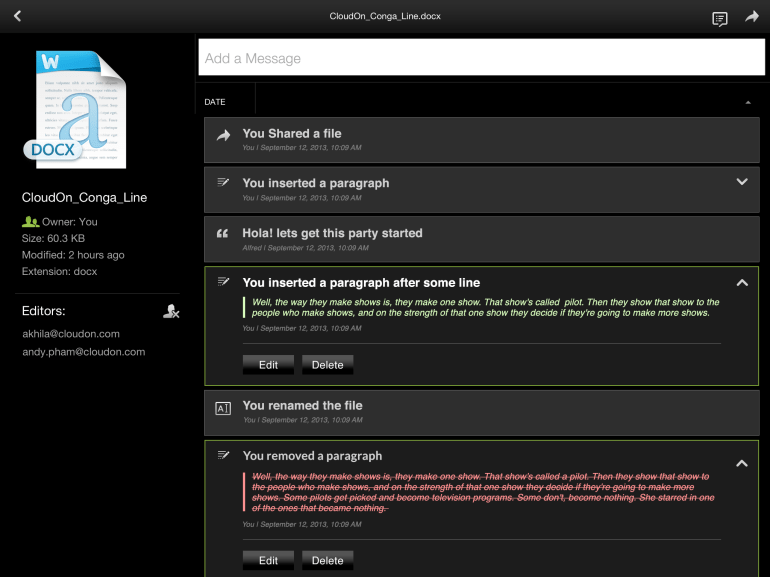The image size is (770, 577).
Task: Click edit icon in 'You removed a paragraph' row
Action: click(223, 455)
